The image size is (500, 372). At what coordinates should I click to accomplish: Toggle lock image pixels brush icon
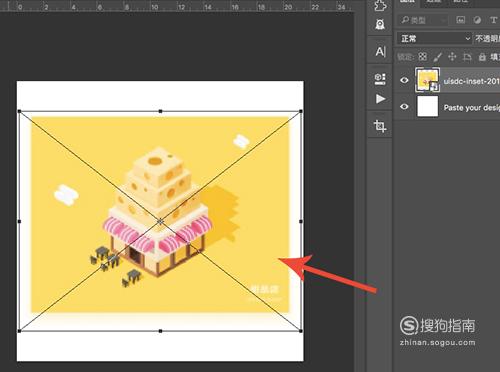(437, 57)
